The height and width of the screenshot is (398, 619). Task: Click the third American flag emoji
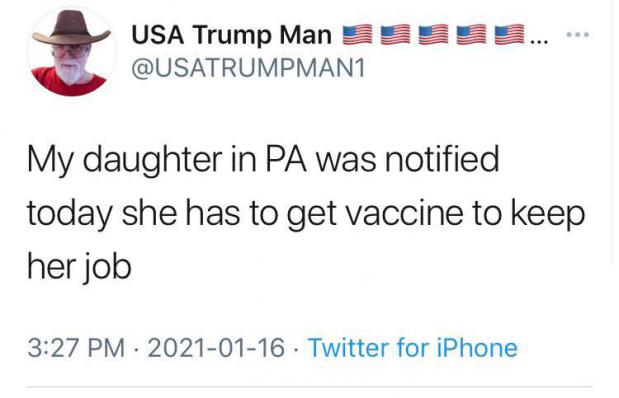pyautogui.click(x=434, y=35)
